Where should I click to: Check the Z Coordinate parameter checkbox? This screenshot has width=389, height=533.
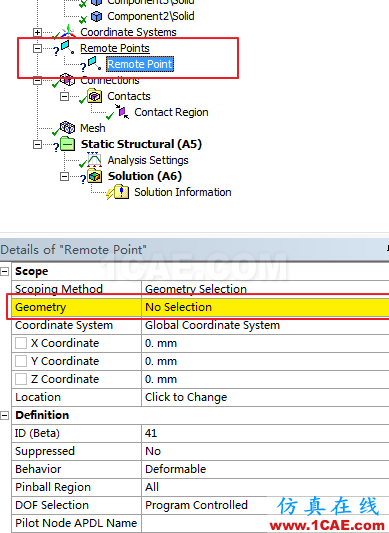point(21,379)
